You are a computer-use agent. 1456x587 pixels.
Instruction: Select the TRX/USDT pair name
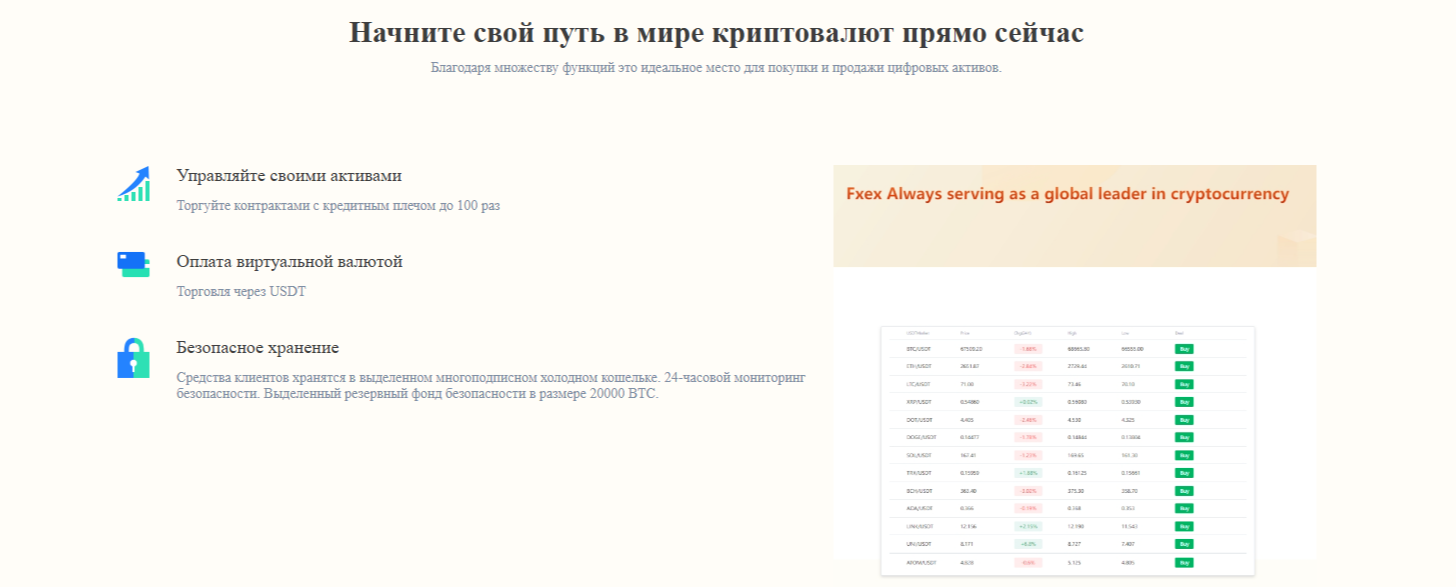[x=919, y=473]
